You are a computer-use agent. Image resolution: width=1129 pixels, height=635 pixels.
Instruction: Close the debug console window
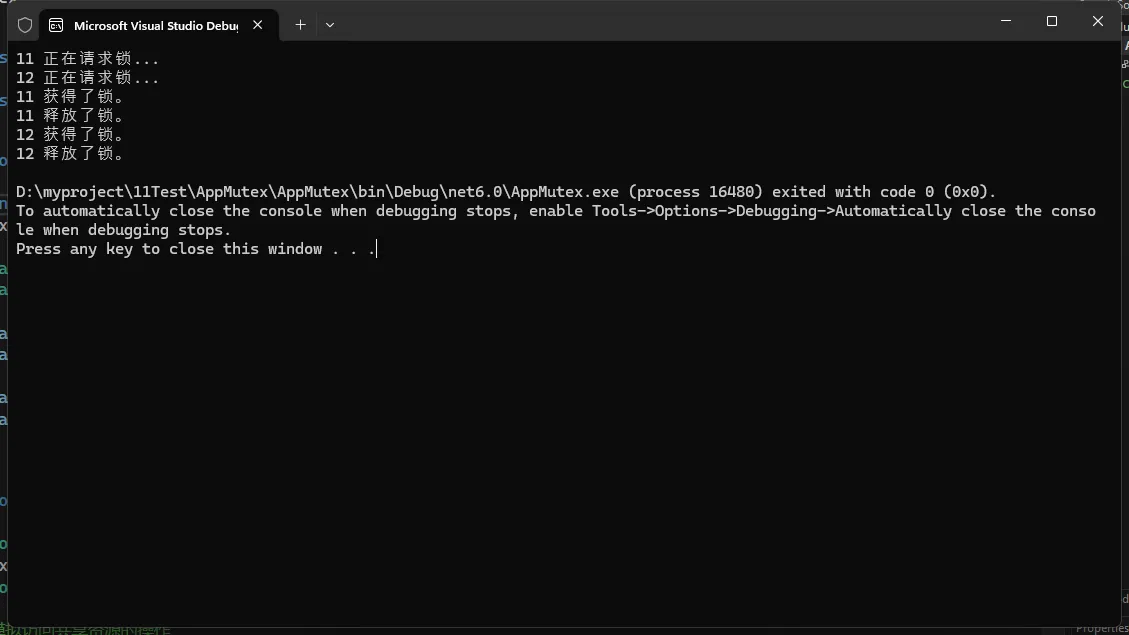1098,21
